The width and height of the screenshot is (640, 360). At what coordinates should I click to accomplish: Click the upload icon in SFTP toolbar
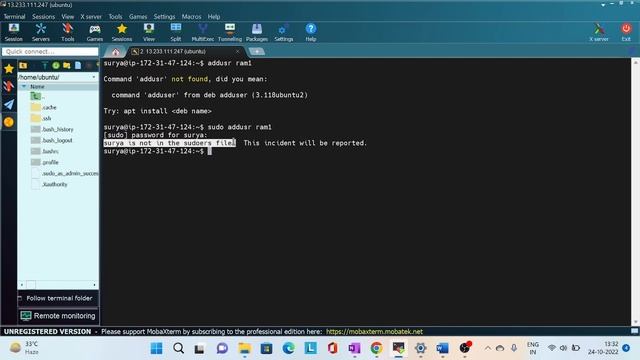coord(45,65)
